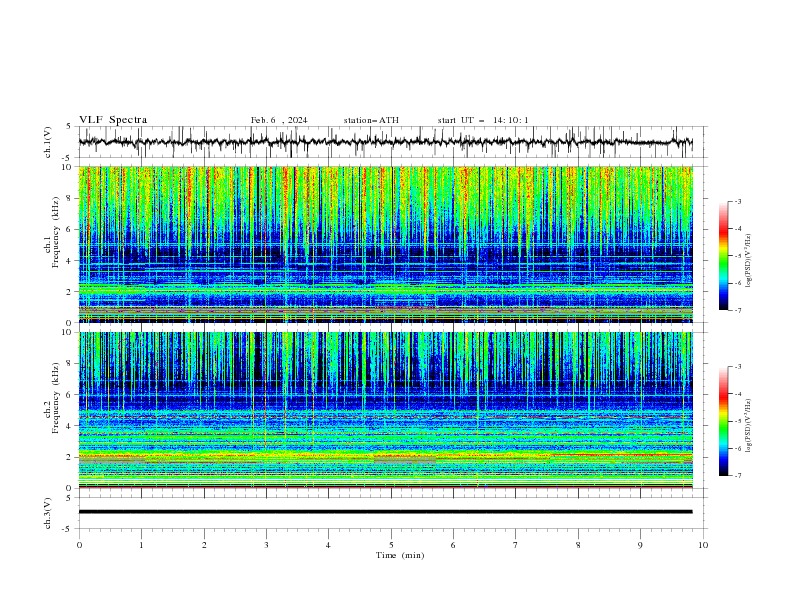Click the "-3" label on ch.1 color bar
The height and width of the screenshot is (612, 792).
(x=737, y=201)
